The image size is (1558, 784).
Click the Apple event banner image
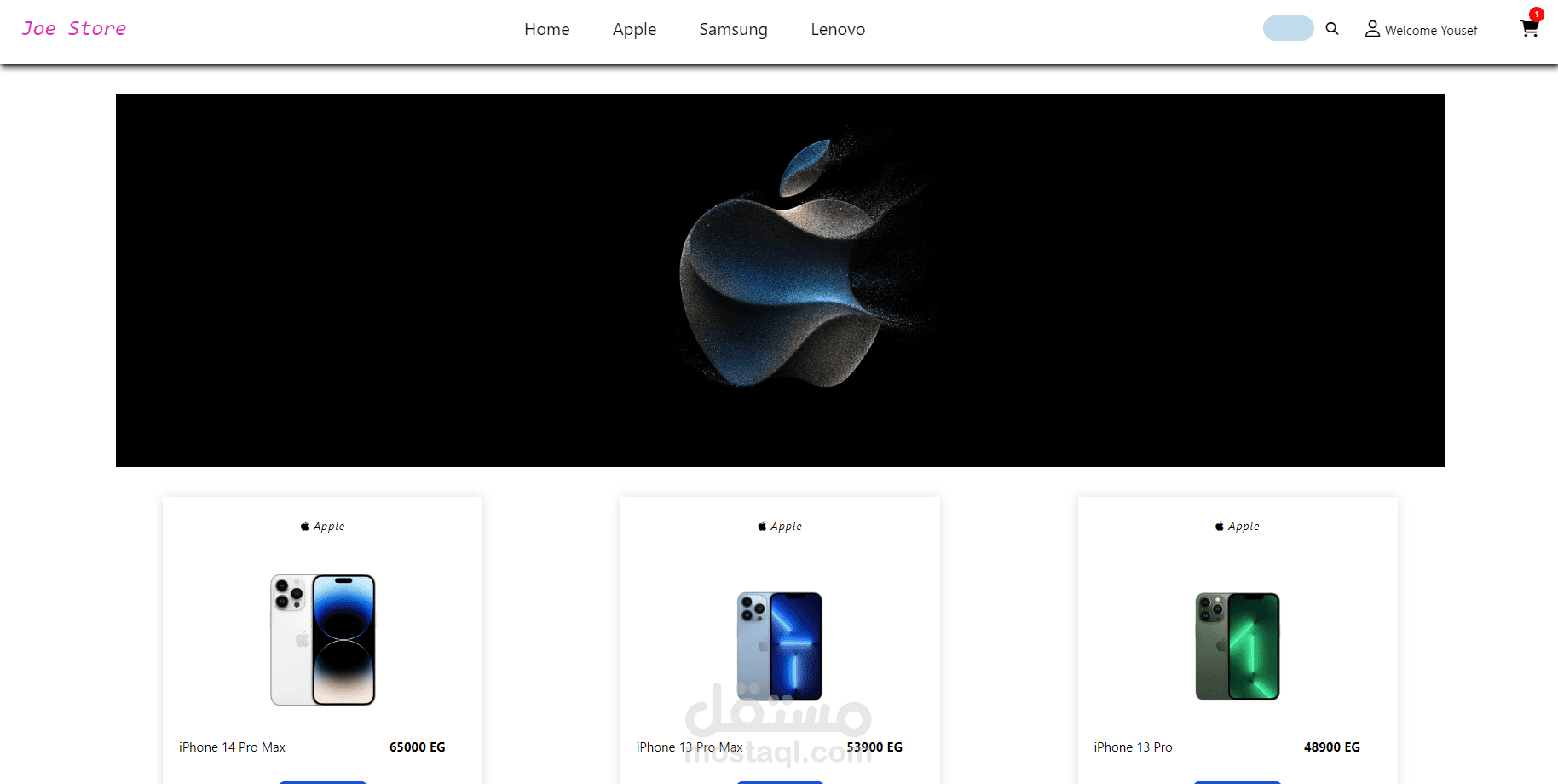(x=781, y=280)
